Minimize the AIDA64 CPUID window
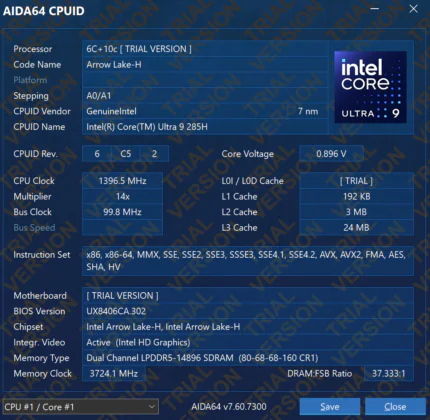 pyautogui.click(x=375, y=9)
